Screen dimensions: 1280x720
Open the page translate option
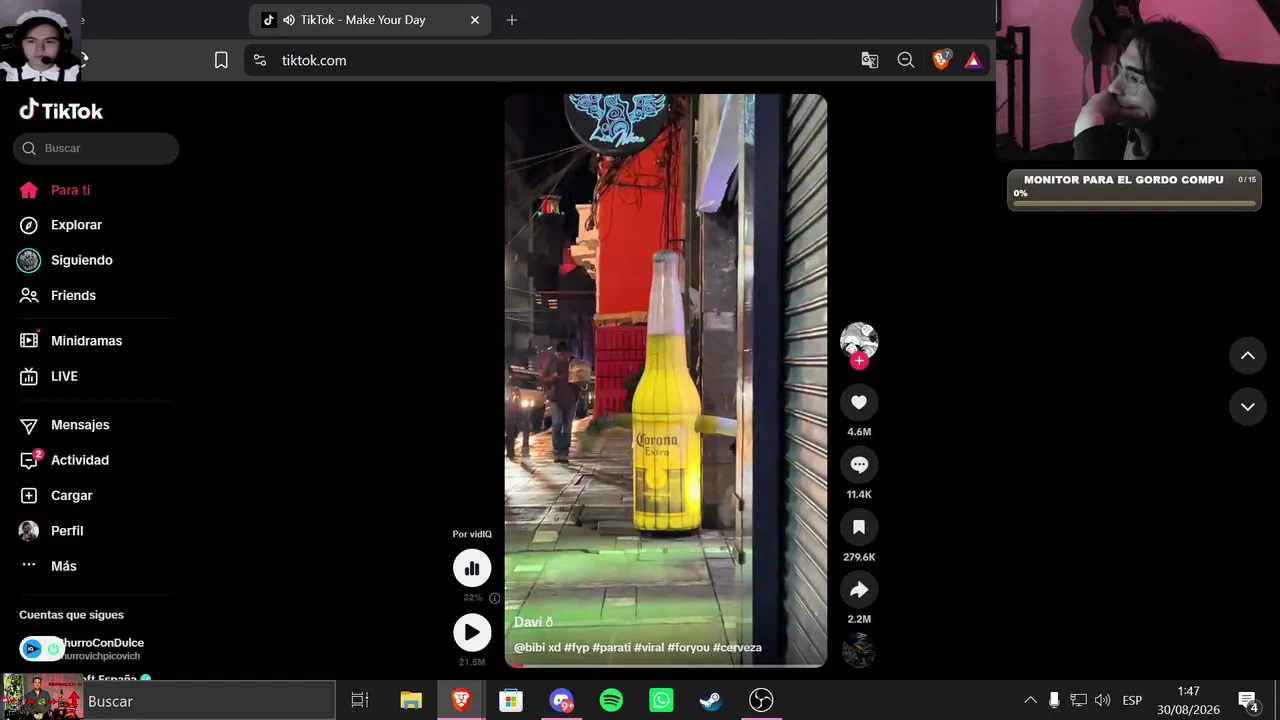870,60
